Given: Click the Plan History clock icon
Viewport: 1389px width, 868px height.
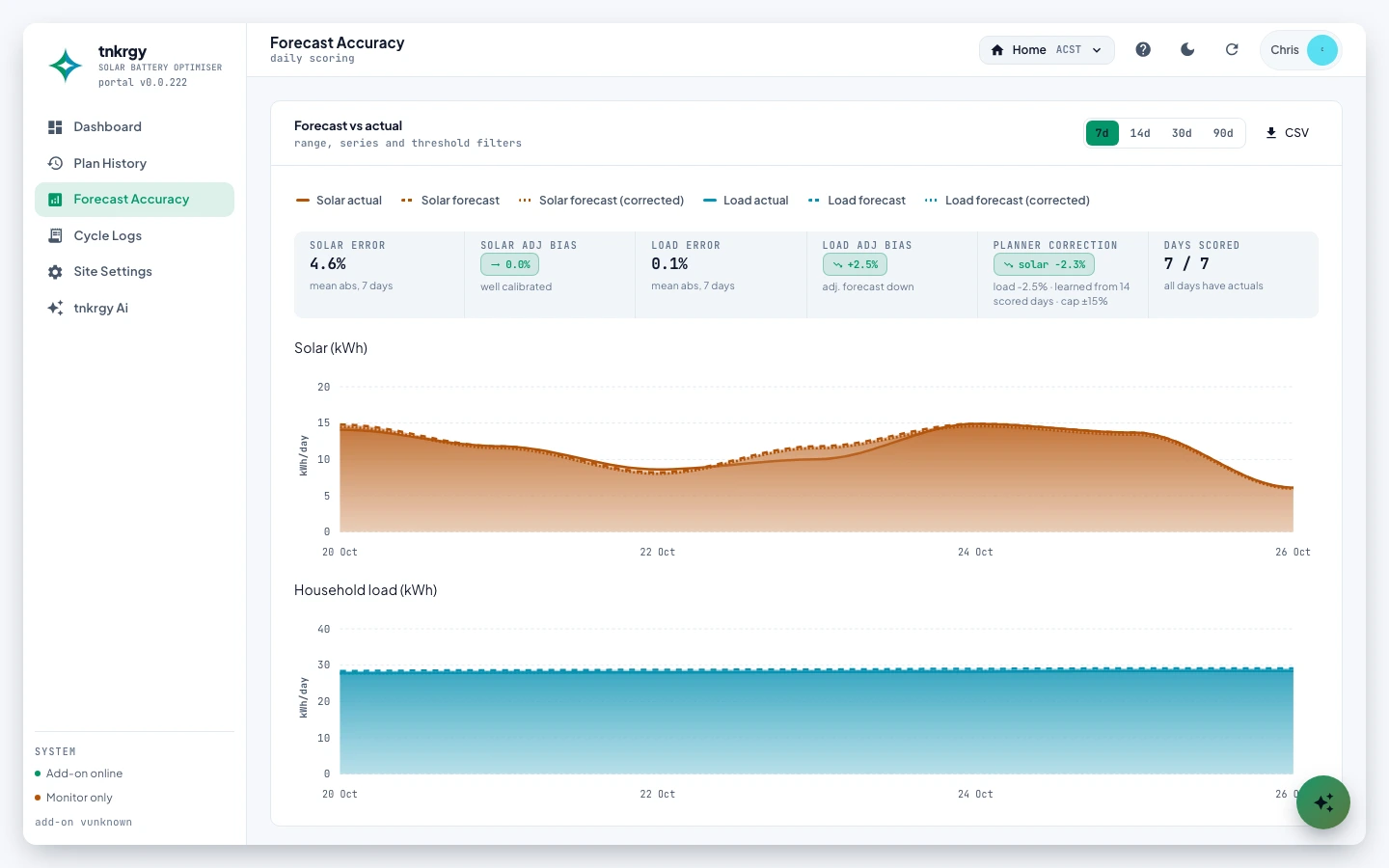Looking at the screenshot, I should tap(55, 164).
